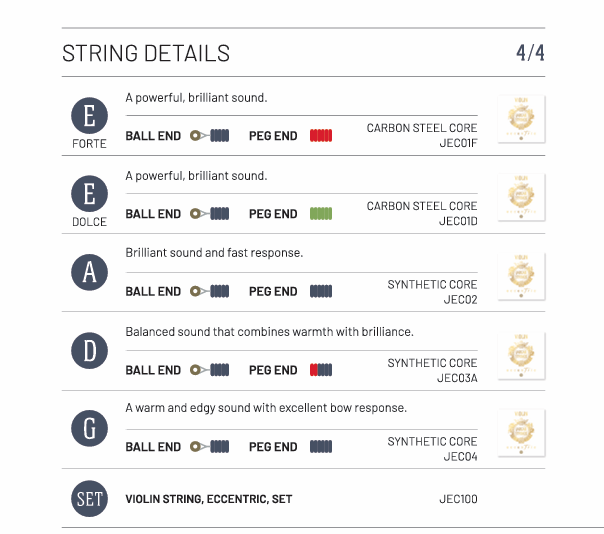Click the String Details heading

pyautogui.click(x=146, y=53)
